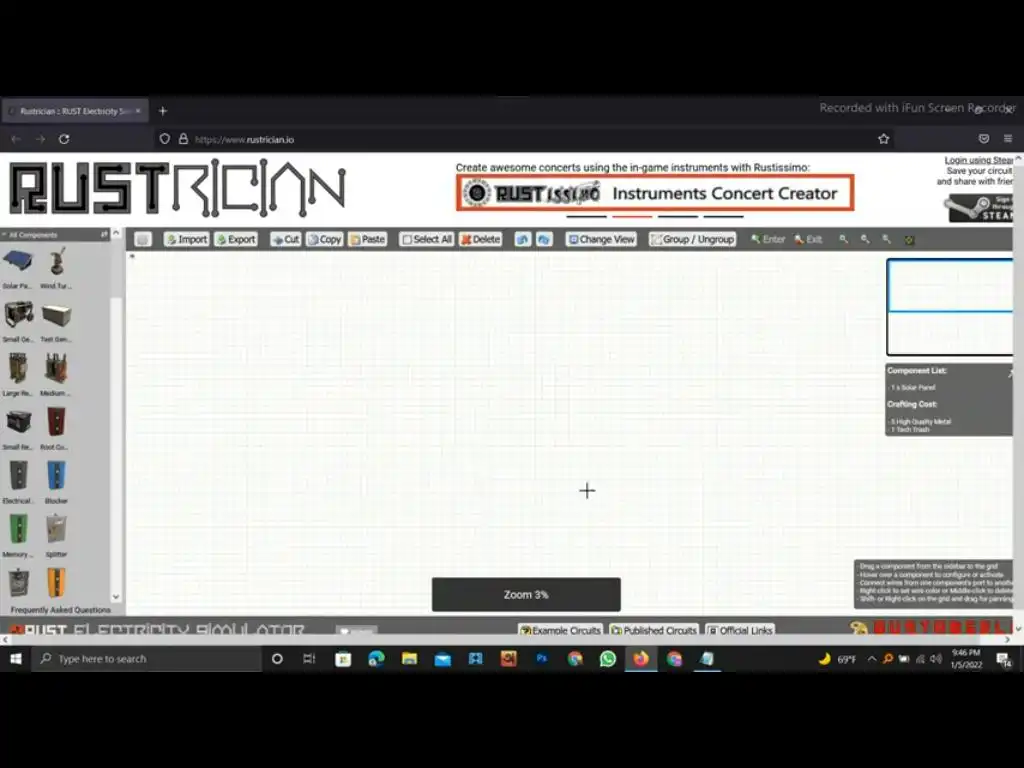Cut the selected components
This screenshot has width=1024, height=768.
pos(285,240)
